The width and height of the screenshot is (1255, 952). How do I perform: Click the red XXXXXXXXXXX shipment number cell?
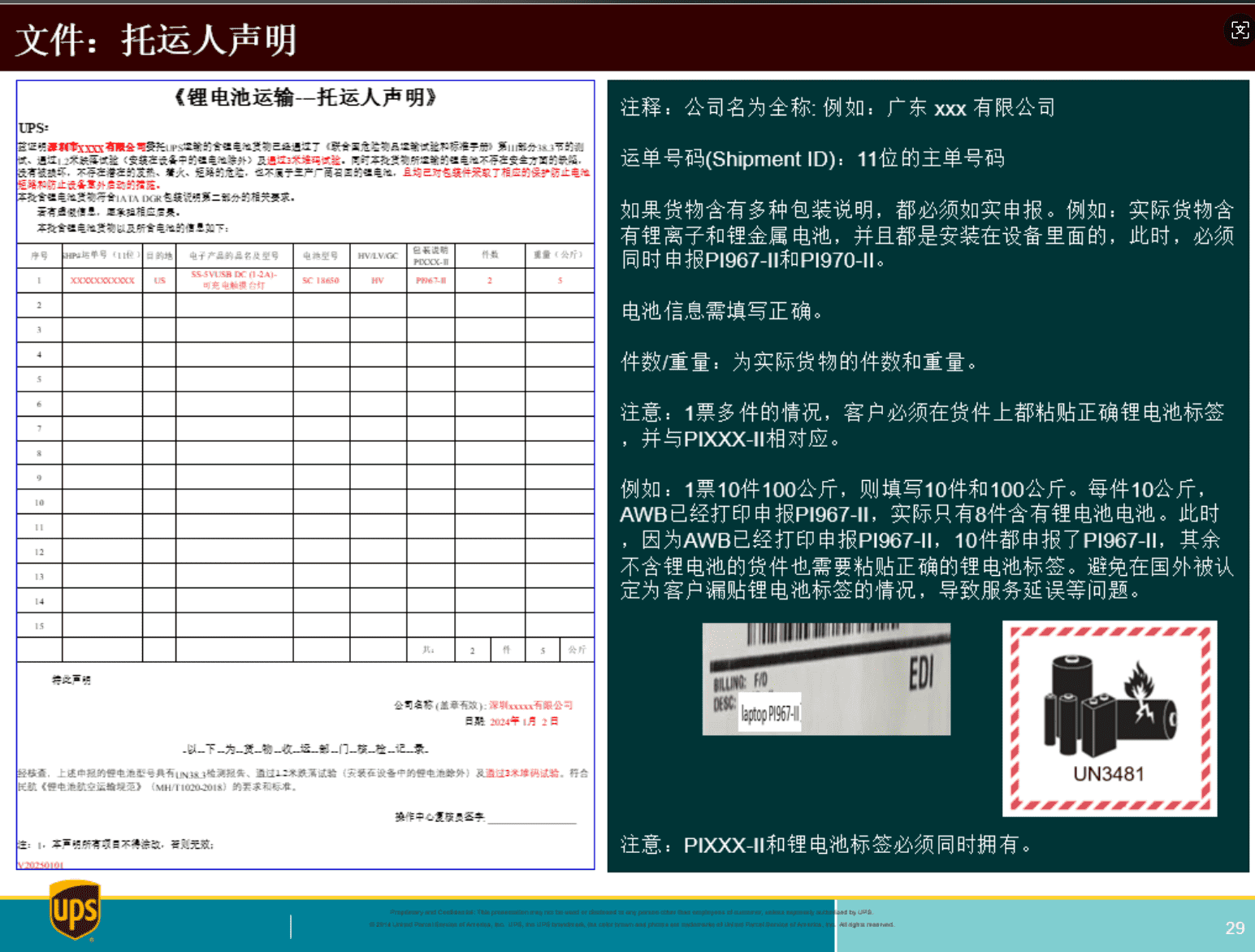click(102, 280)
